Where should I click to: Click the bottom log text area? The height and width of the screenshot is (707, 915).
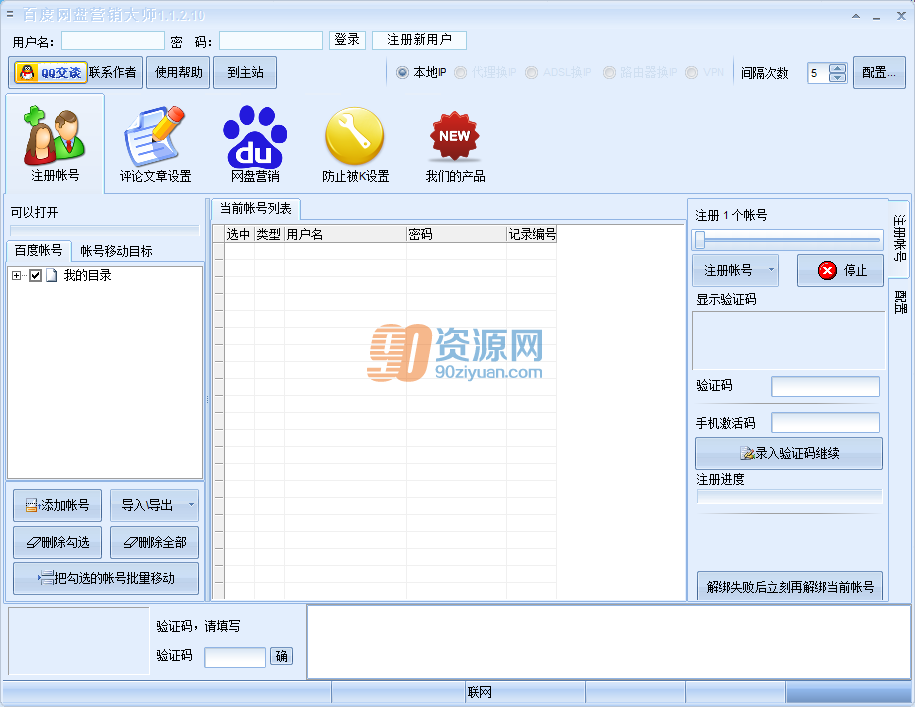pos(609,642)
